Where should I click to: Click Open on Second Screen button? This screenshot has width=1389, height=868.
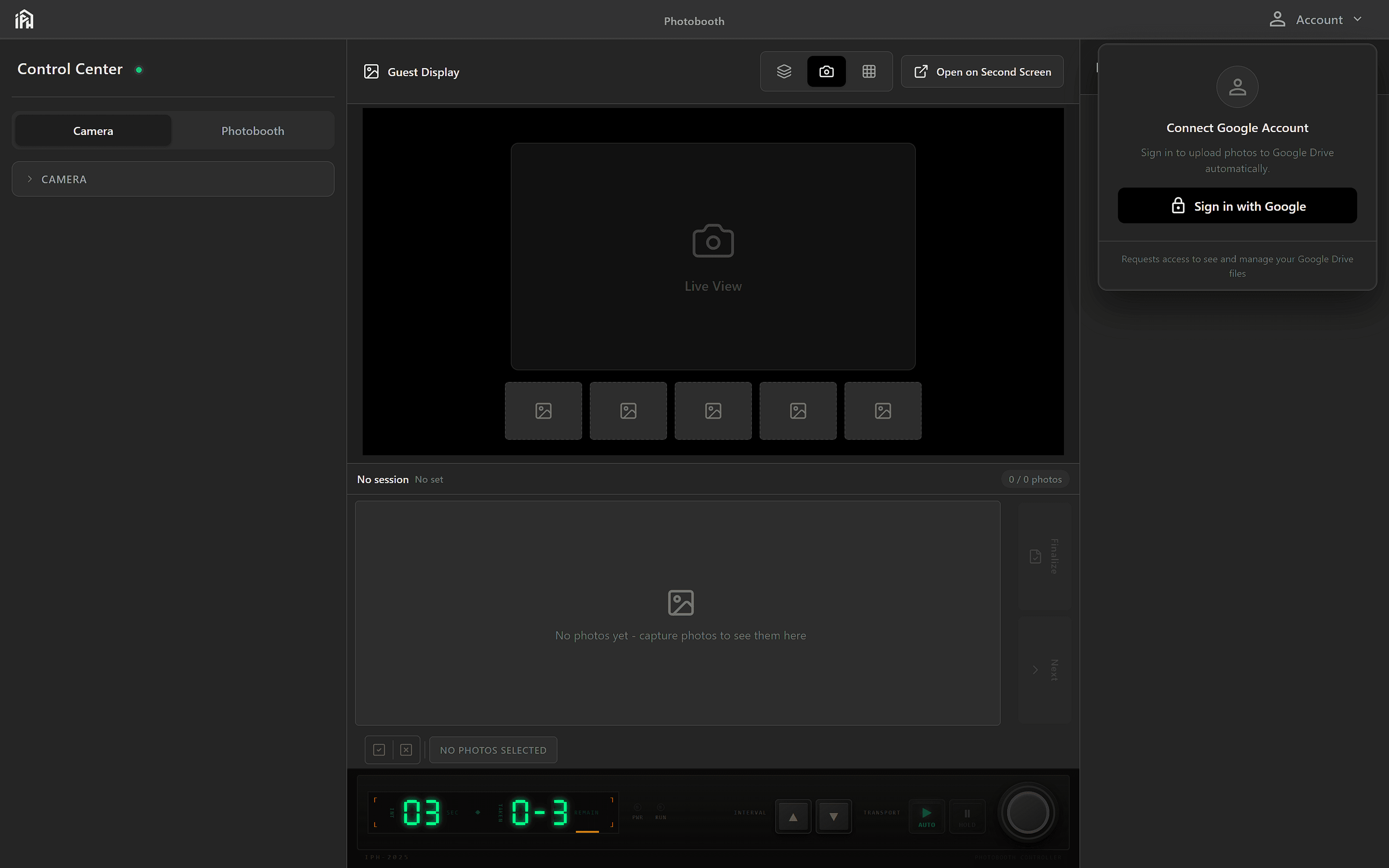pos(982,72)
